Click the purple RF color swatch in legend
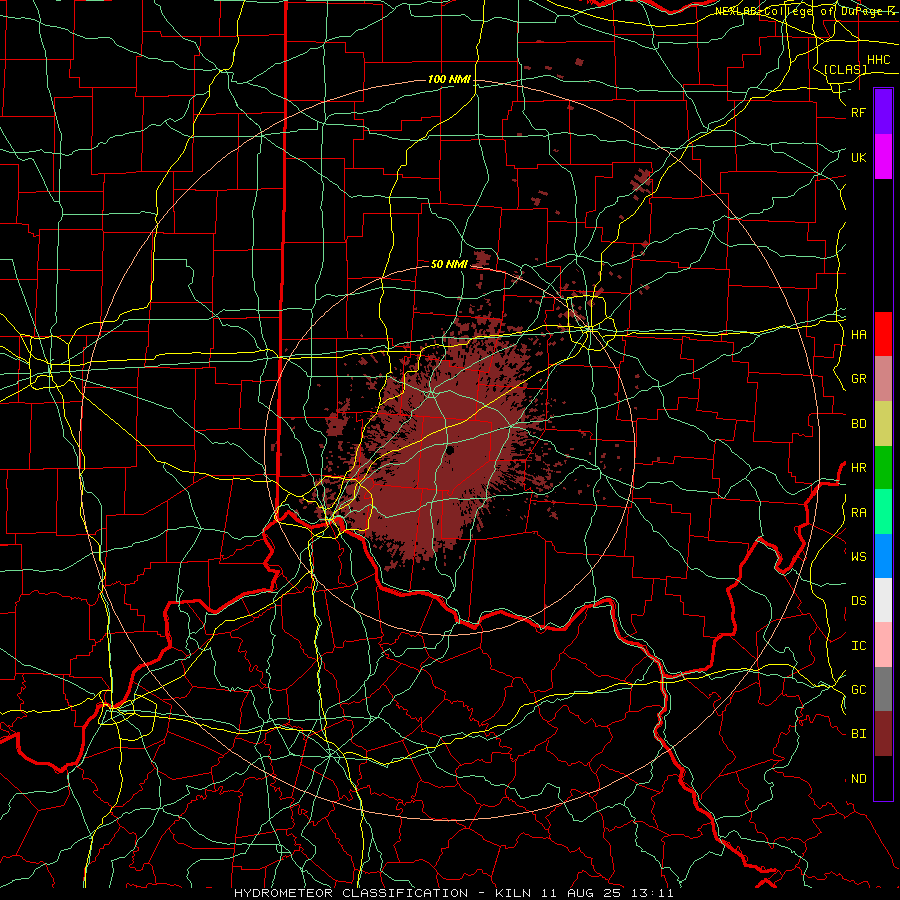 click(883, 112)
